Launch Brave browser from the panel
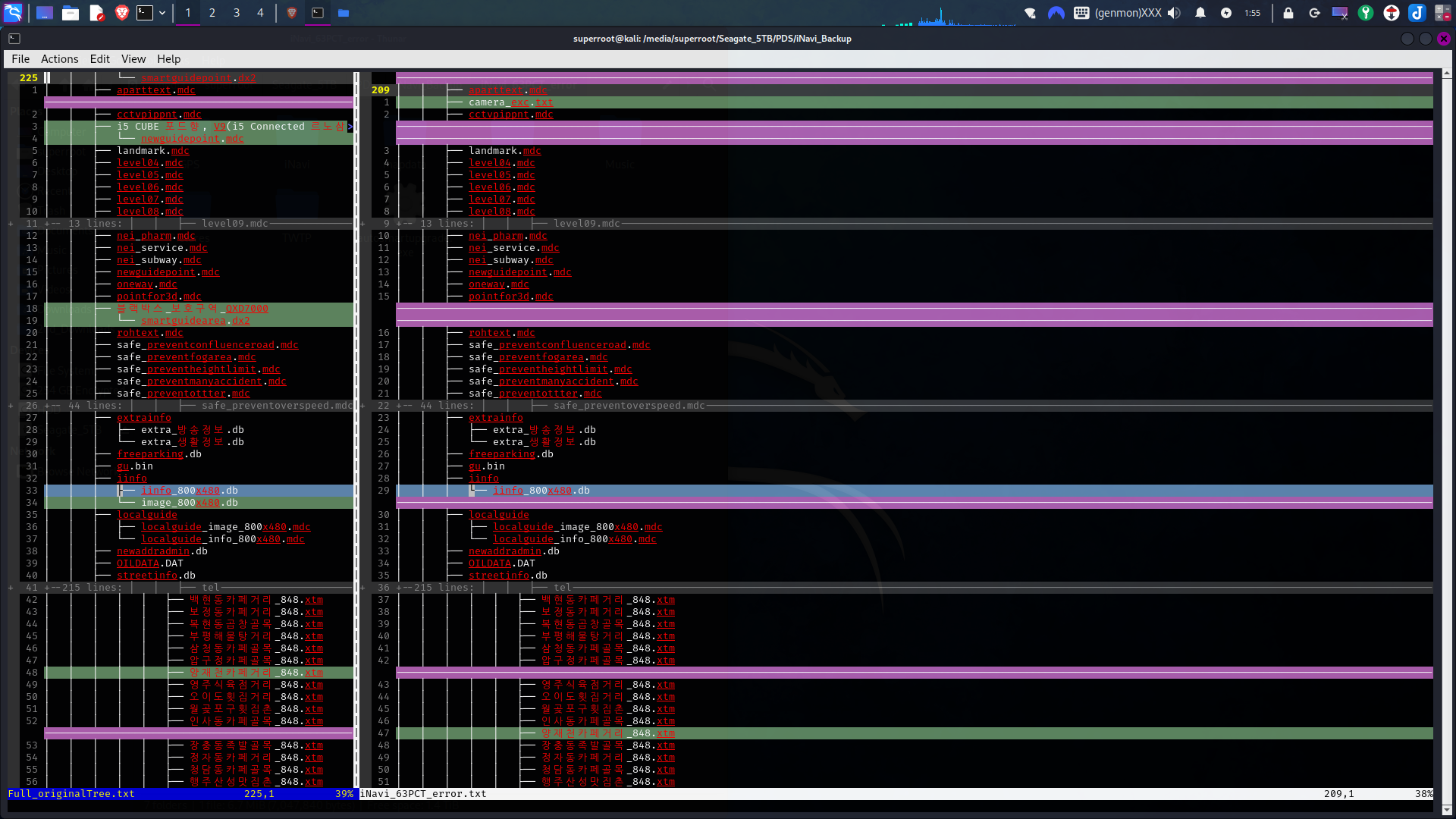 point(121,13)
